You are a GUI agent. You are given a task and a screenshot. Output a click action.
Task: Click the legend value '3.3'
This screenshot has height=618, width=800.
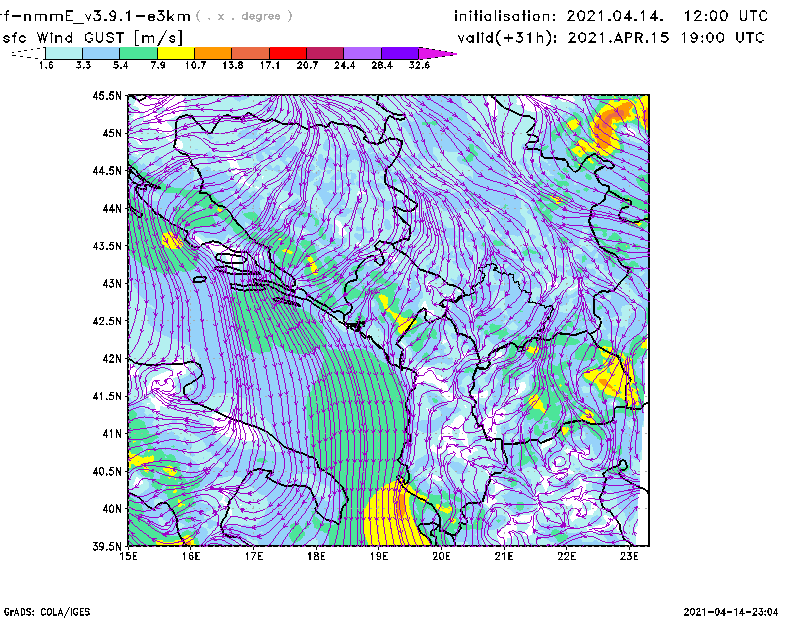83,65
